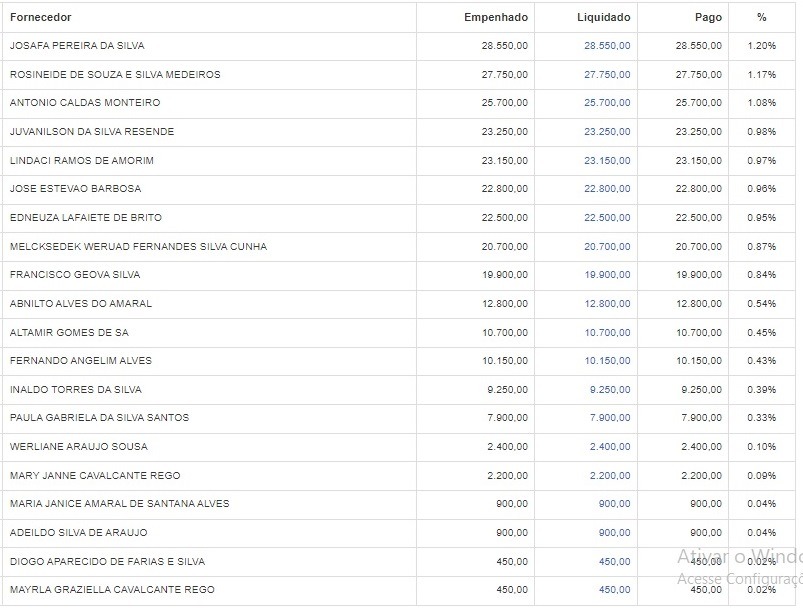Click the Liquidado column header
The height and width of the screenshot is (614, 803).
point(603,18)
